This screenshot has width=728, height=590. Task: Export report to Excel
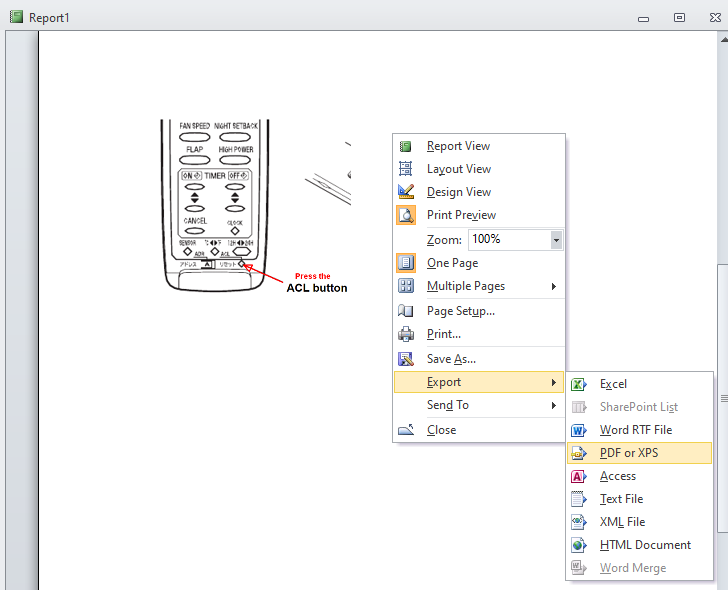639,384
